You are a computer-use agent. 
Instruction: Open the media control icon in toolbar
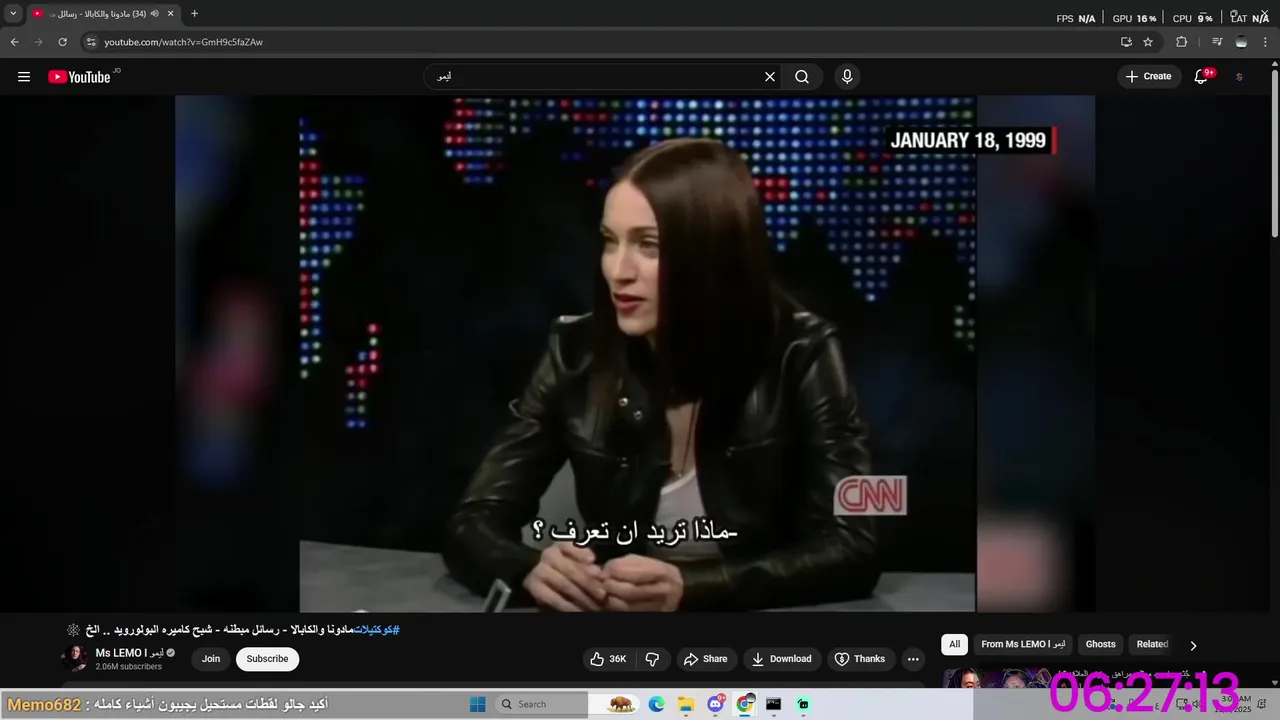tap(1217, 42)
